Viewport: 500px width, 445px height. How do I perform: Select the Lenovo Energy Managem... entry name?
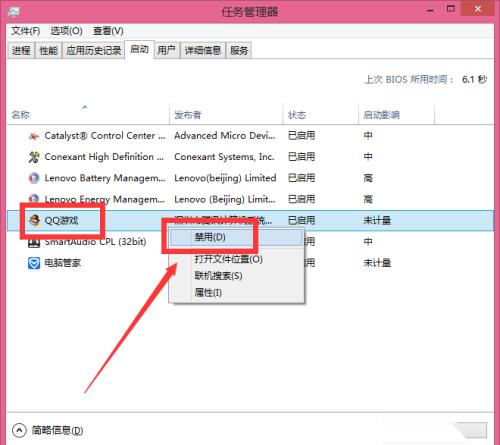point(105,199)
